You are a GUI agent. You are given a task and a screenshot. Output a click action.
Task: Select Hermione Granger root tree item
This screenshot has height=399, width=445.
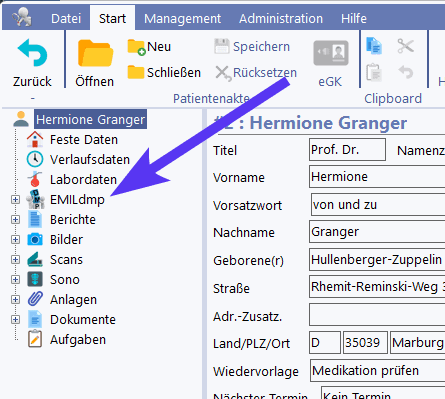(x=90, y=119)
